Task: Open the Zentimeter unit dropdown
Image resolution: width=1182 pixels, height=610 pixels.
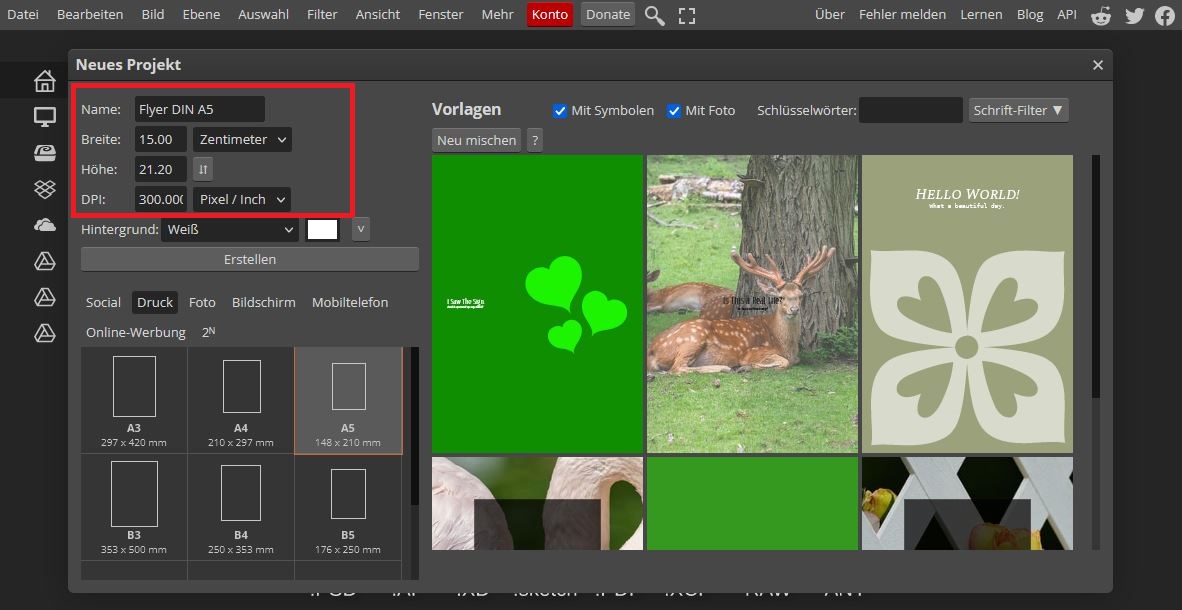Action: point(242,139)
